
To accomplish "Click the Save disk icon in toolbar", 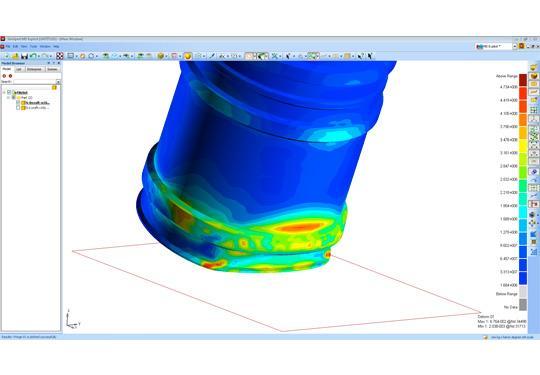I will 24,56.
